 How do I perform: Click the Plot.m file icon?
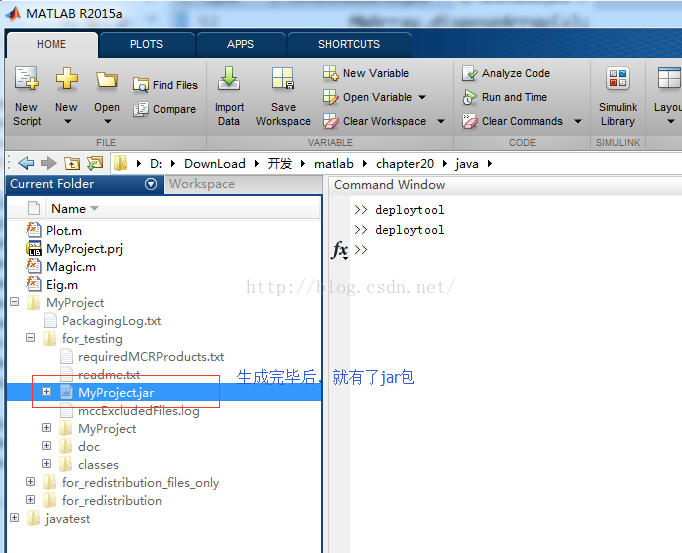coord(34,230)
